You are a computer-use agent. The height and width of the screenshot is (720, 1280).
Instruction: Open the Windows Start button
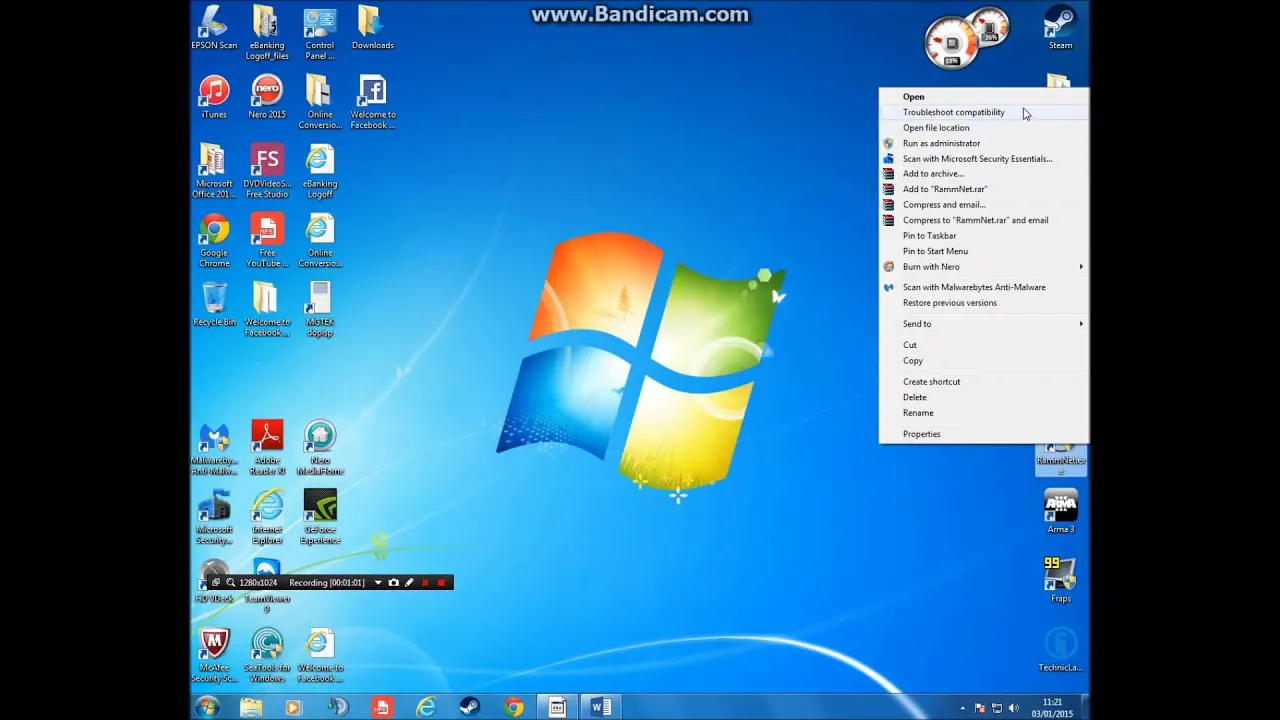[207, 708]
